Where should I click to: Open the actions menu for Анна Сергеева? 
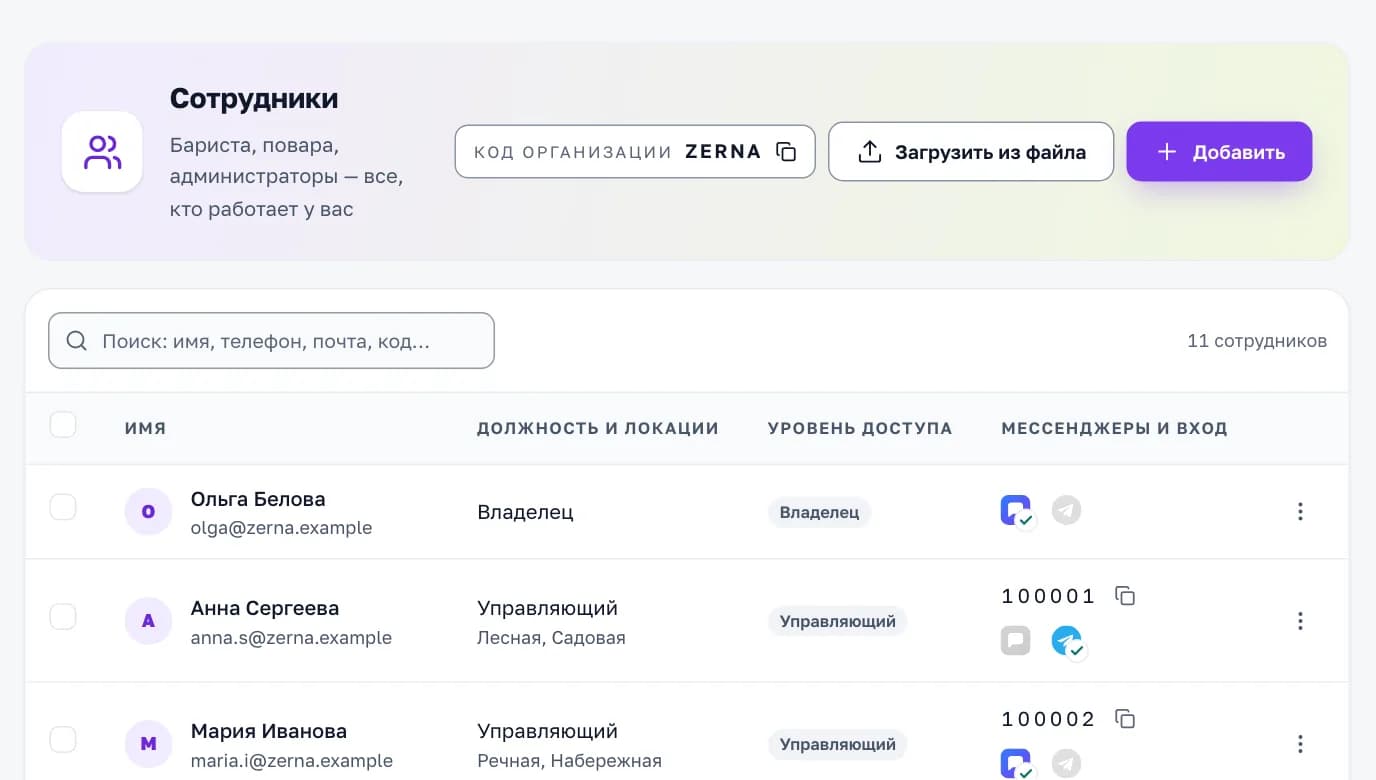[x=1300, y=621]
